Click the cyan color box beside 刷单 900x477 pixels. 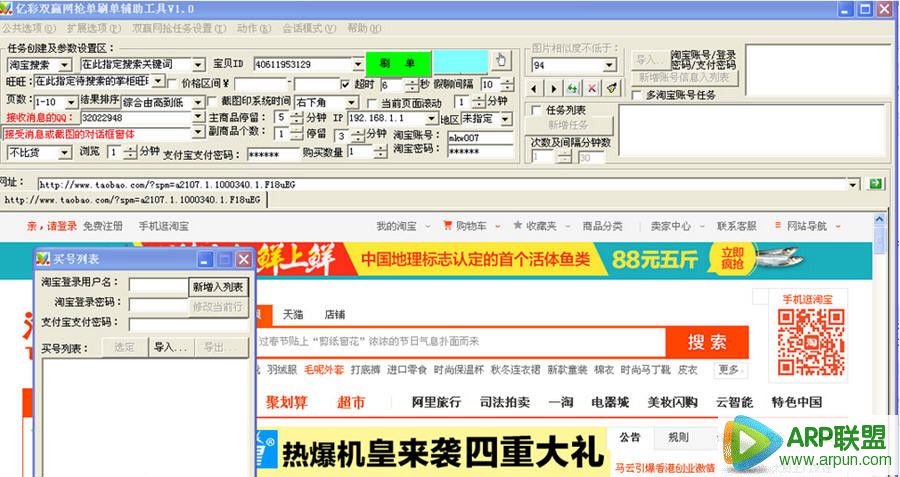pyautogui.click(x=460, y=61)
